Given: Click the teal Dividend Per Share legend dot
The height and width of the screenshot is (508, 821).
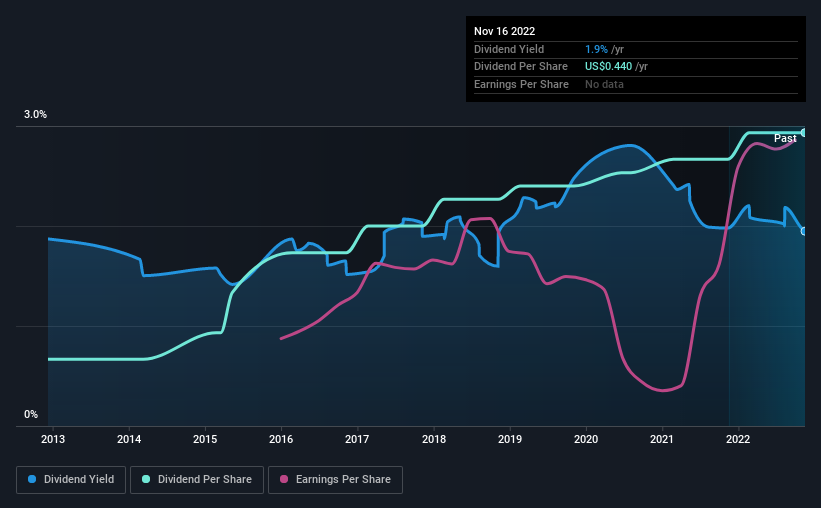Looking at the screenshot, I should coord(146,479).
